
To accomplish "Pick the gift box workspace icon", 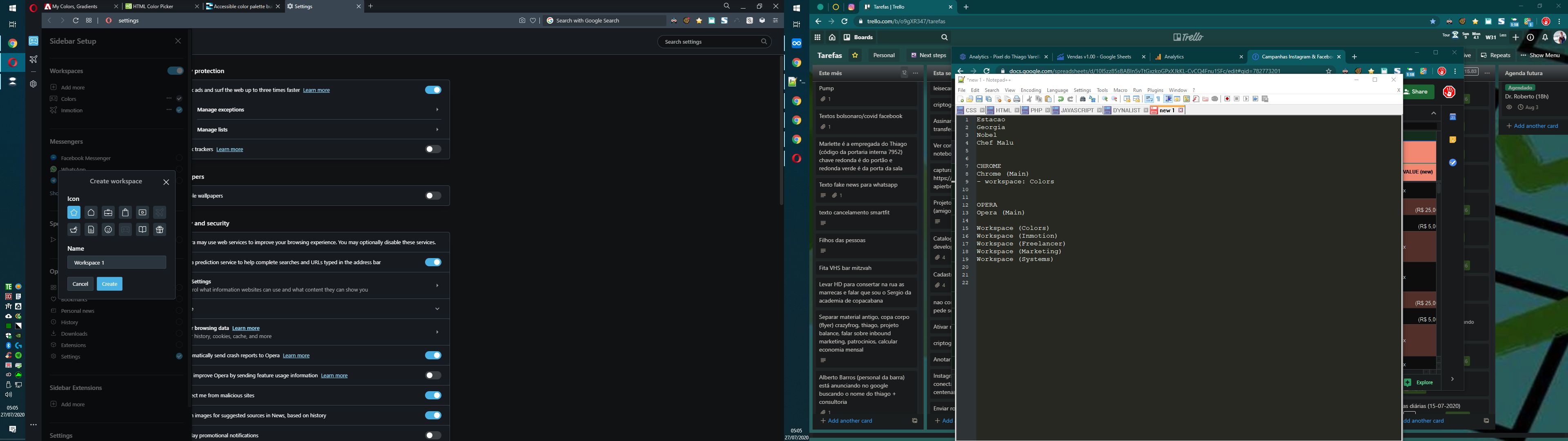I will click(160, 229).
